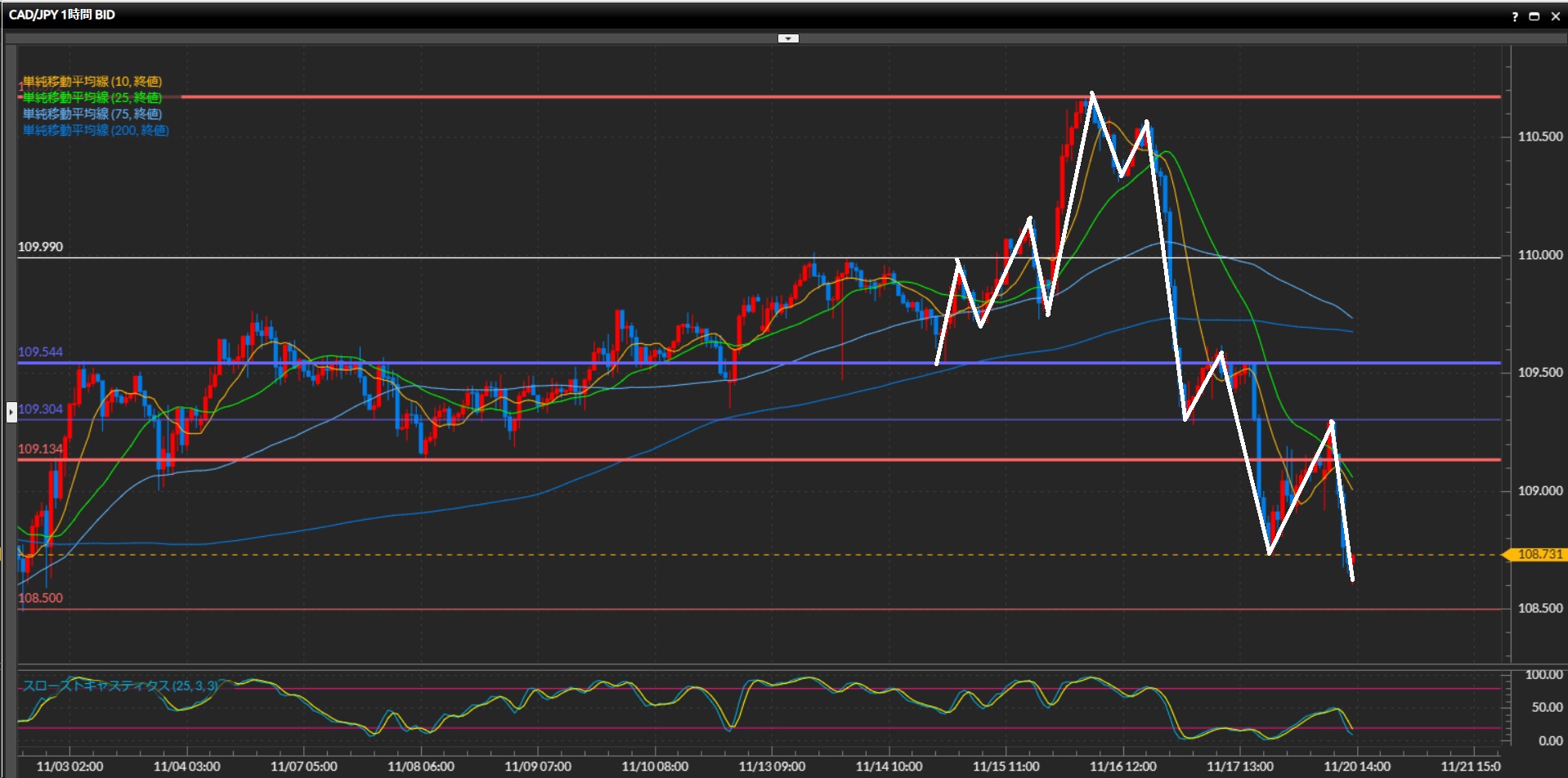Expand the left side panel arrow
Screen dimensions: 1568x778
coord(11,412)
